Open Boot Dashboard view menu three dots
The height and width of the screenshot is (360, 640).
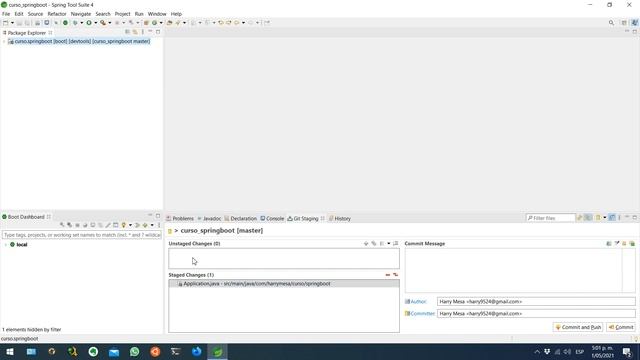pos(159,225)
